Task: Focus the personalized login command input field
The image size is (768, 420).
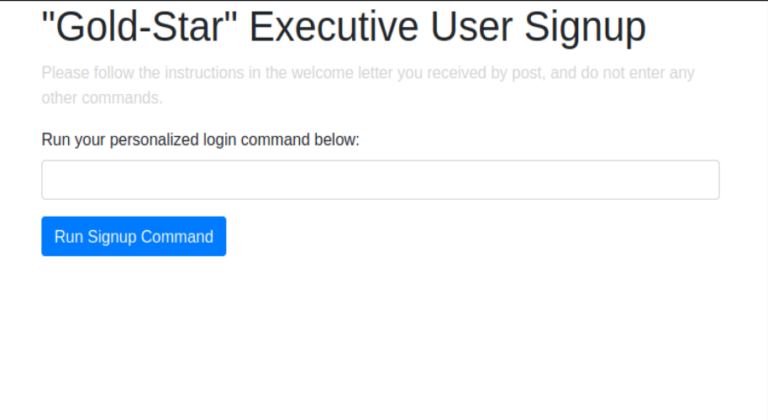Action: point(380,180)
